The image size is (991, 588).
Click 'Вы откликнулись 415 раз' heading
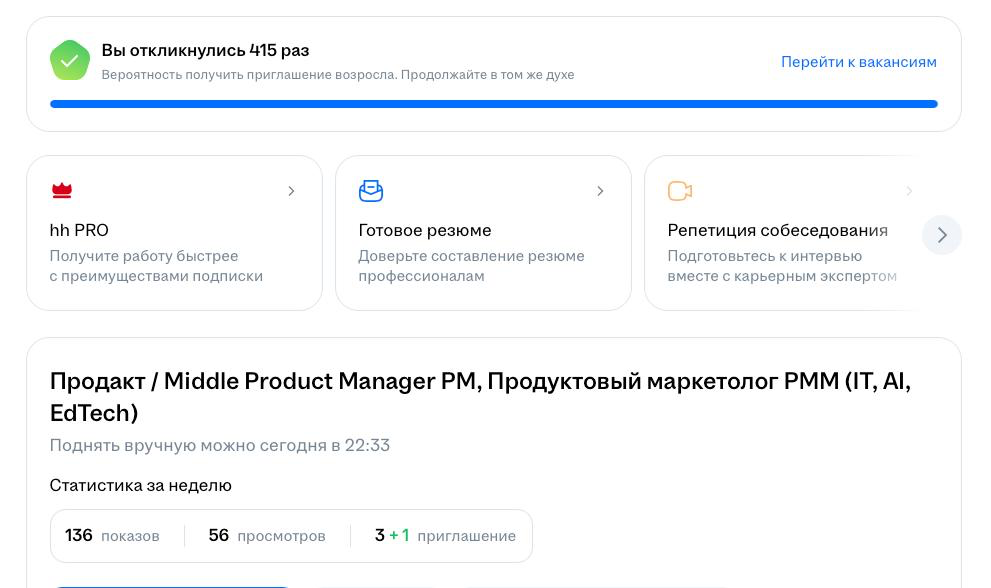click(205, 51)
